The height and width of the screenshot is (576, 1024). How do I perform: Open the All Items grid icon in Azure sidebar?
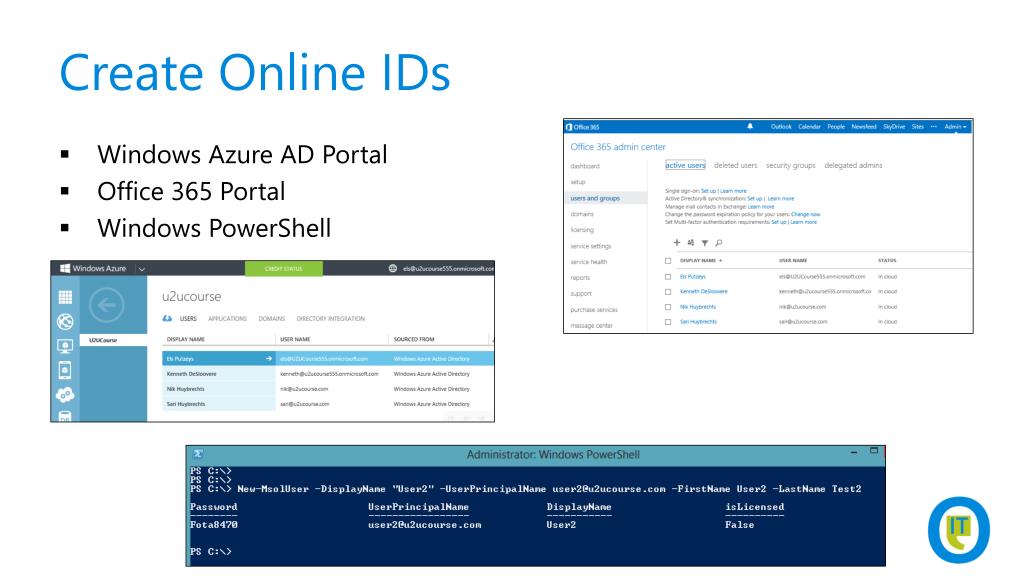[65, 298]
